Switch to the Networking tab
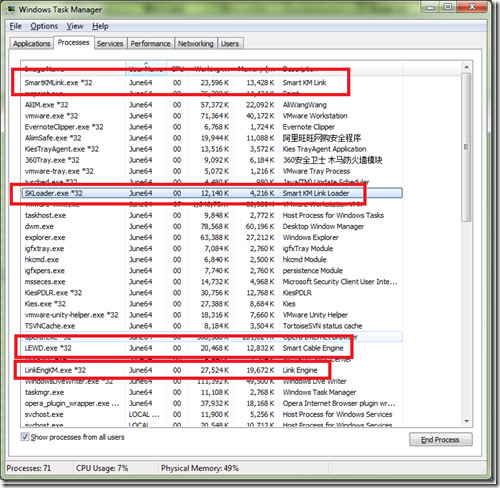The image size is (500, 488). 196,44
